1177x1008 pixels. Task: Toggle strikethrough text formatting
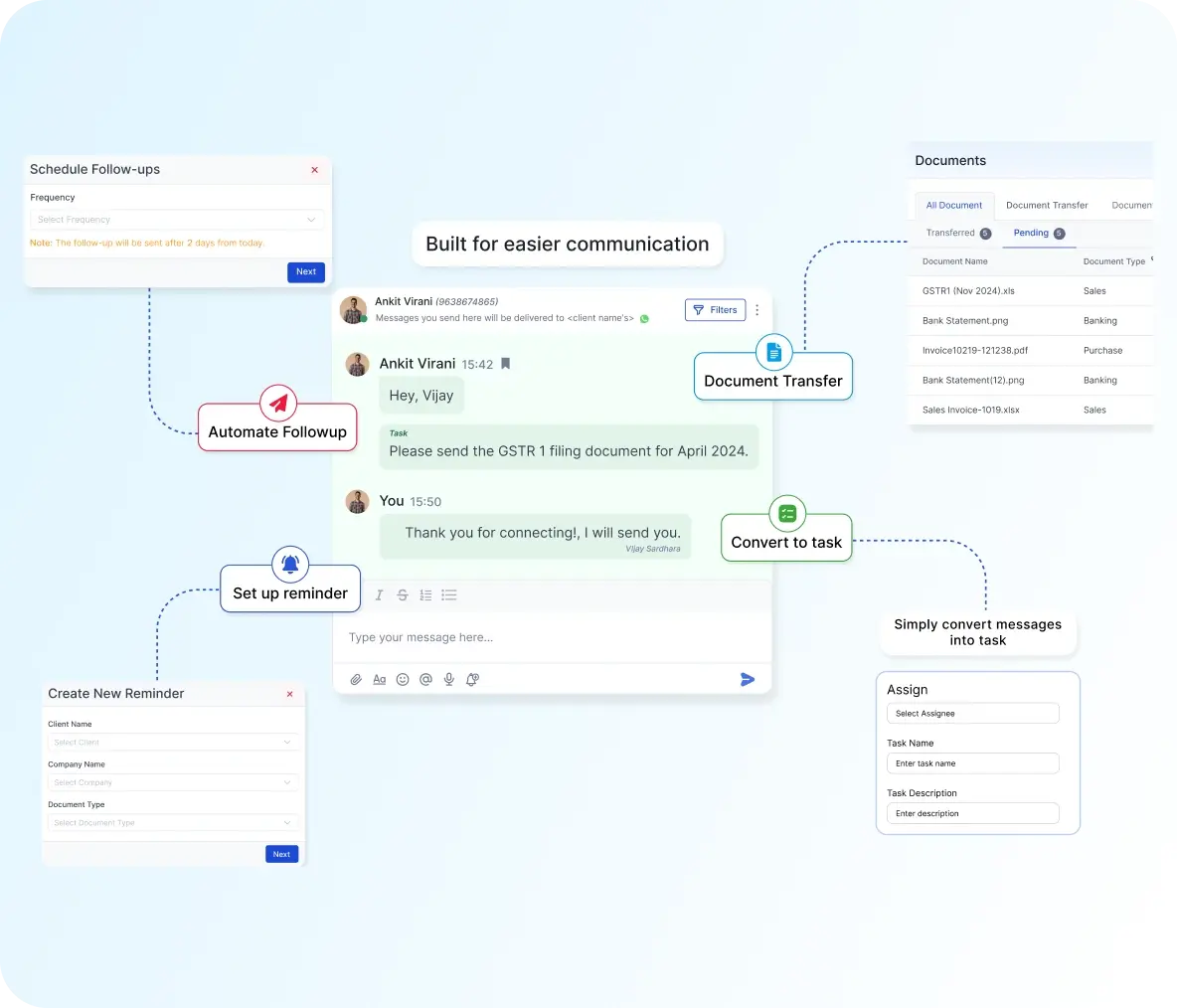coord(403,595)
